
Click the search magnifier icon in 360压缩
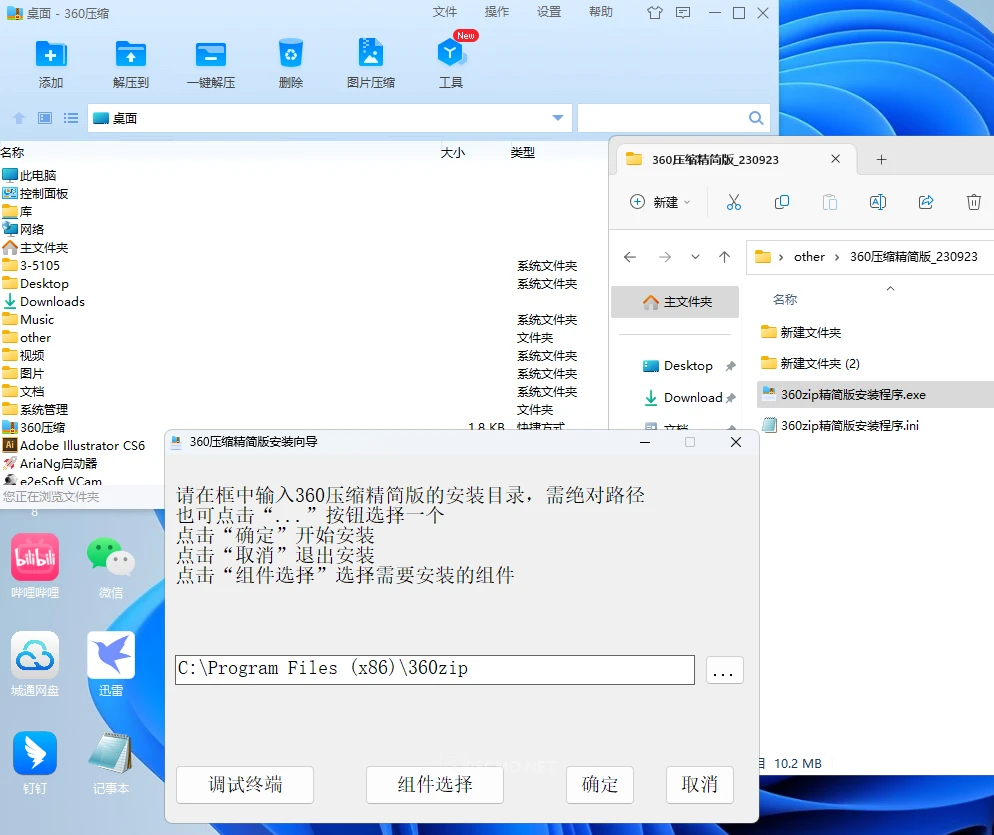(756, 118)
